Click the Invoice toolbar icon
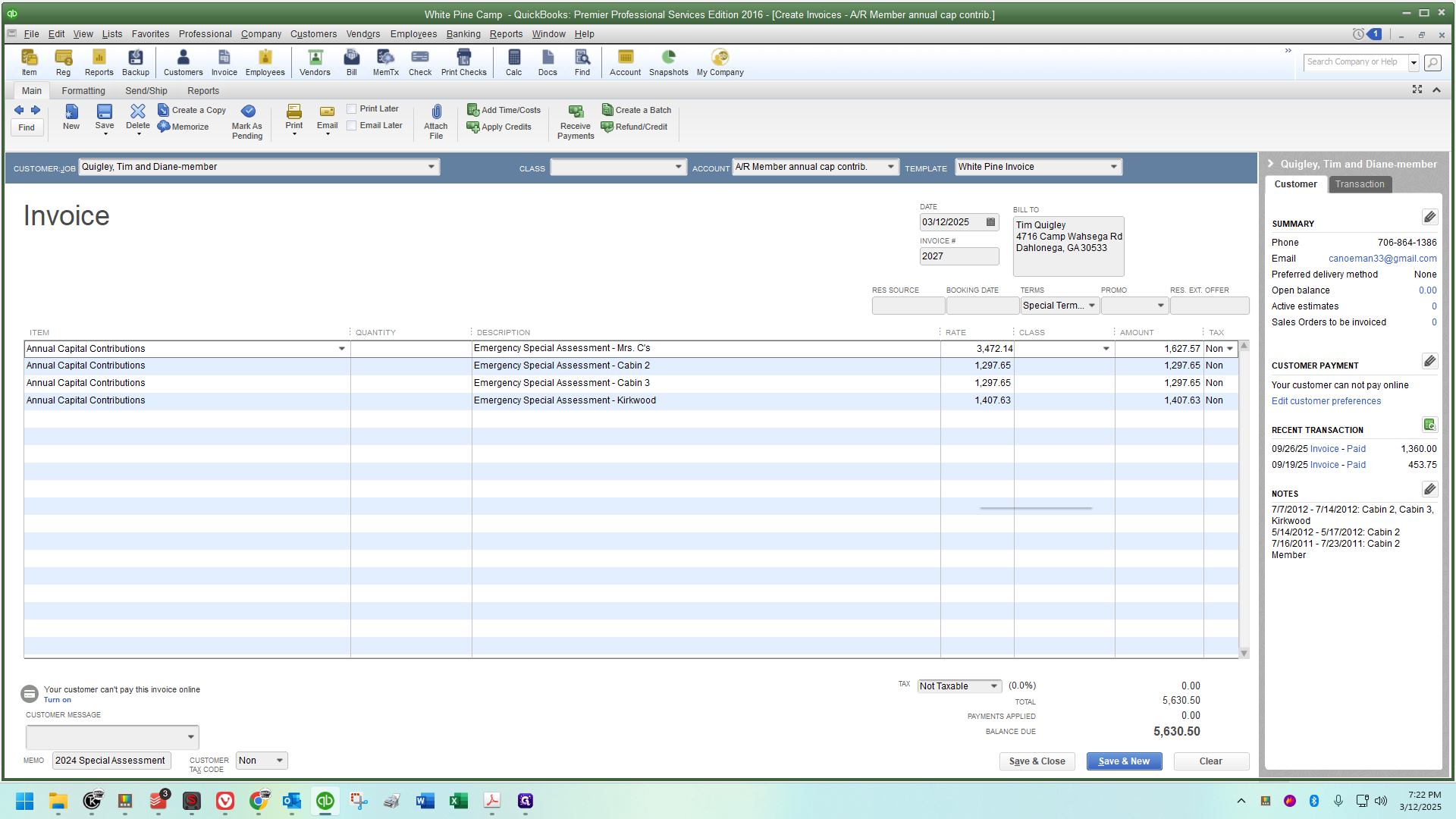The image size is (1456, 819). pyautogui.click(x=224, y=62)
